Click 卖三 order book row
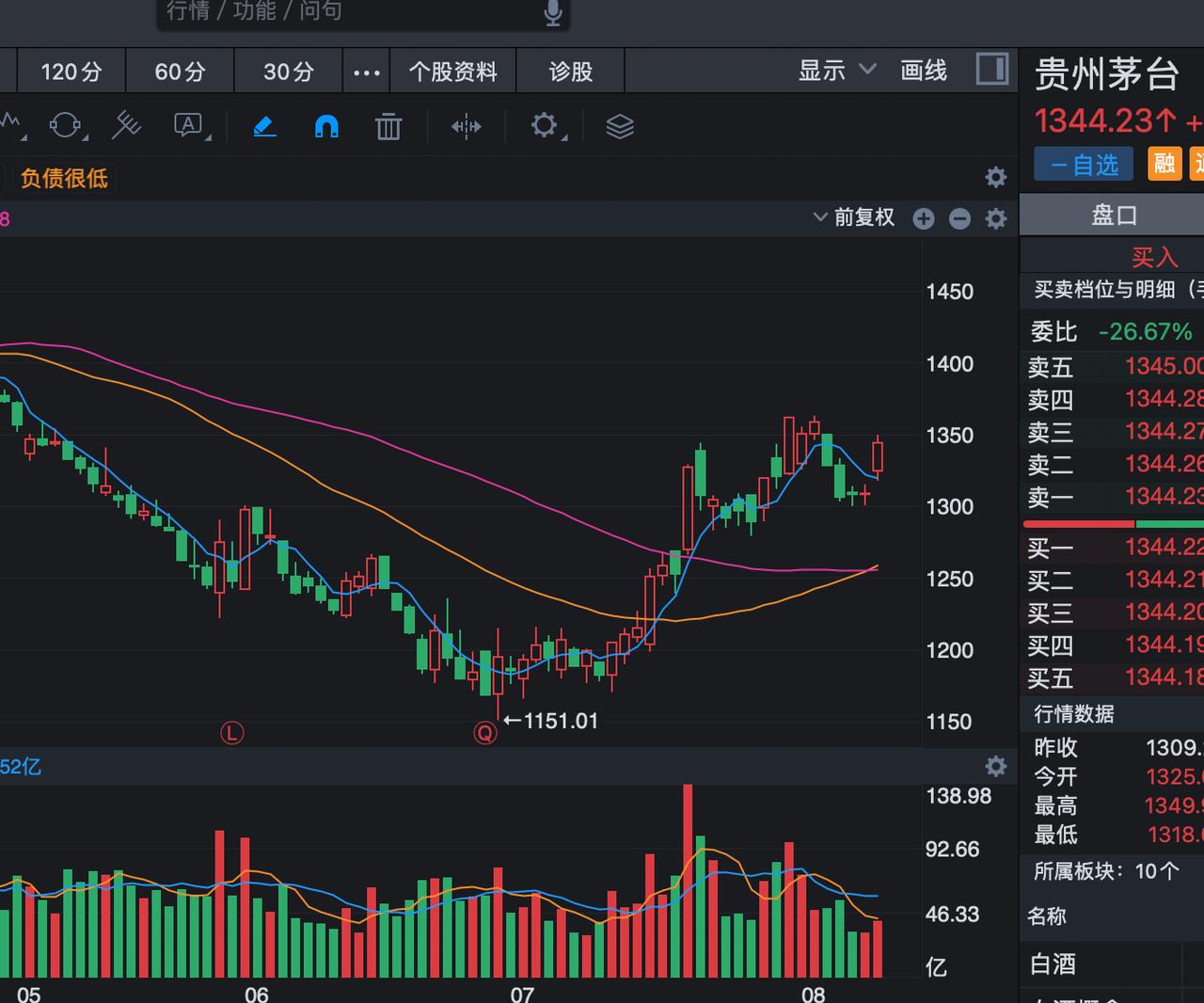 pyautogui.click(x=1113, y=431)
